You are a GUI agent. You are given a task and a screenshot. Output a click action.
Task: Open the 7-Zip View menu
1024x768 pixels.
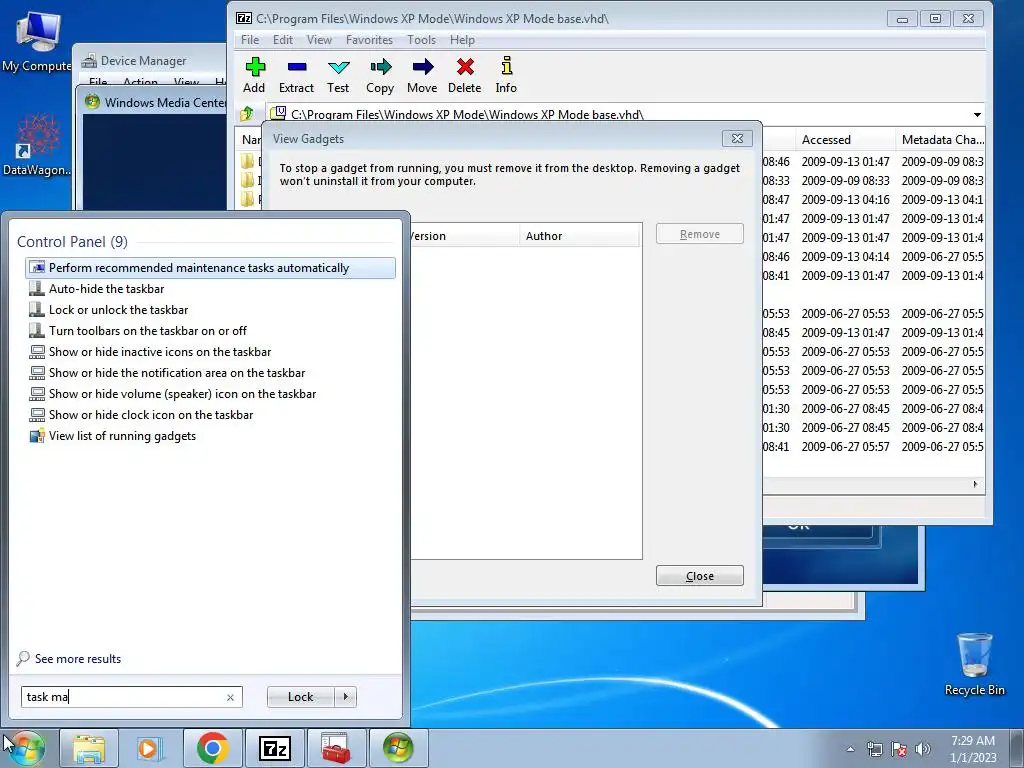point(319,40)
